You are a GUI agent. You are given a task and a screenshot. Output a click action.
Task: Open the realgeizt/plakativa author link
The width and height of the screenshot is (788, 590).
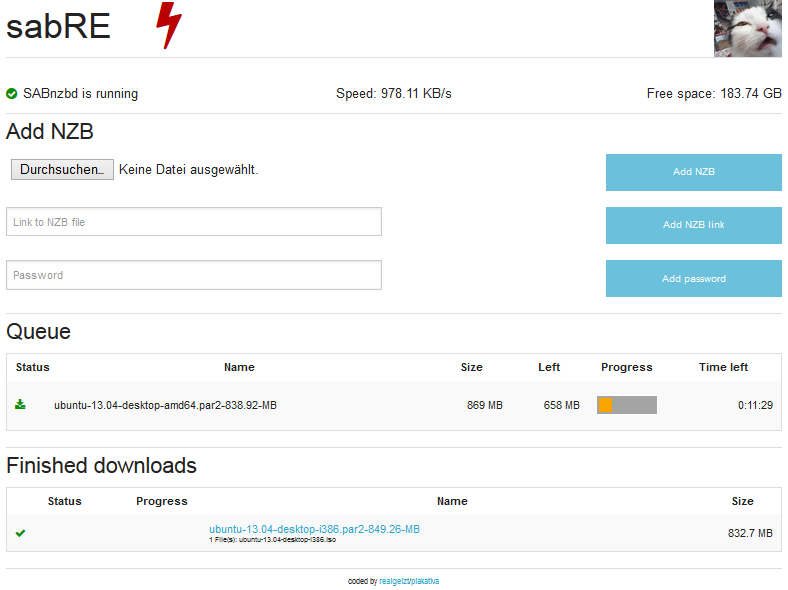[x=409, y=581]
